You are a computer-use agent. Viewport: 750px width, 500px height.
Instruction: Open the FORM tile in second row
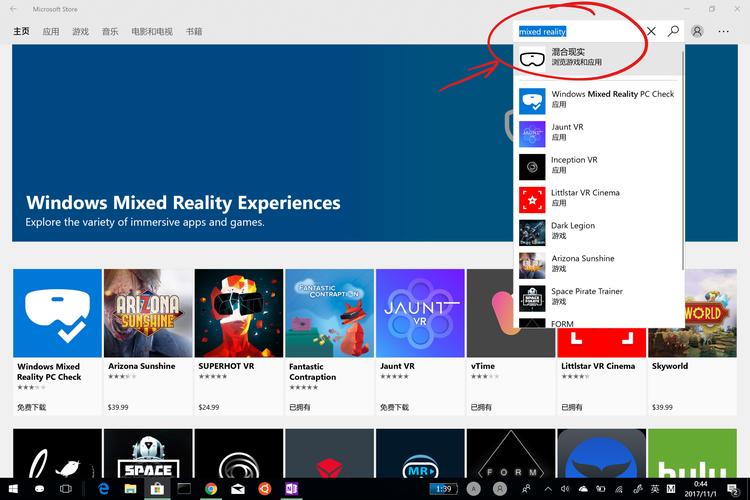(x=511, y=453)
